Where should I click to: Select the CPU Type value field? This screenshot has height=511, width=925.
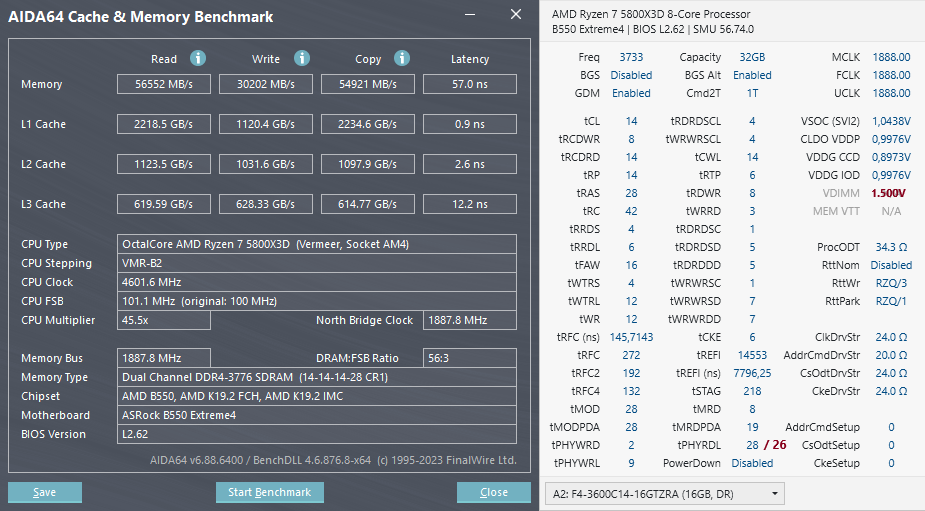tap(317, 244)
